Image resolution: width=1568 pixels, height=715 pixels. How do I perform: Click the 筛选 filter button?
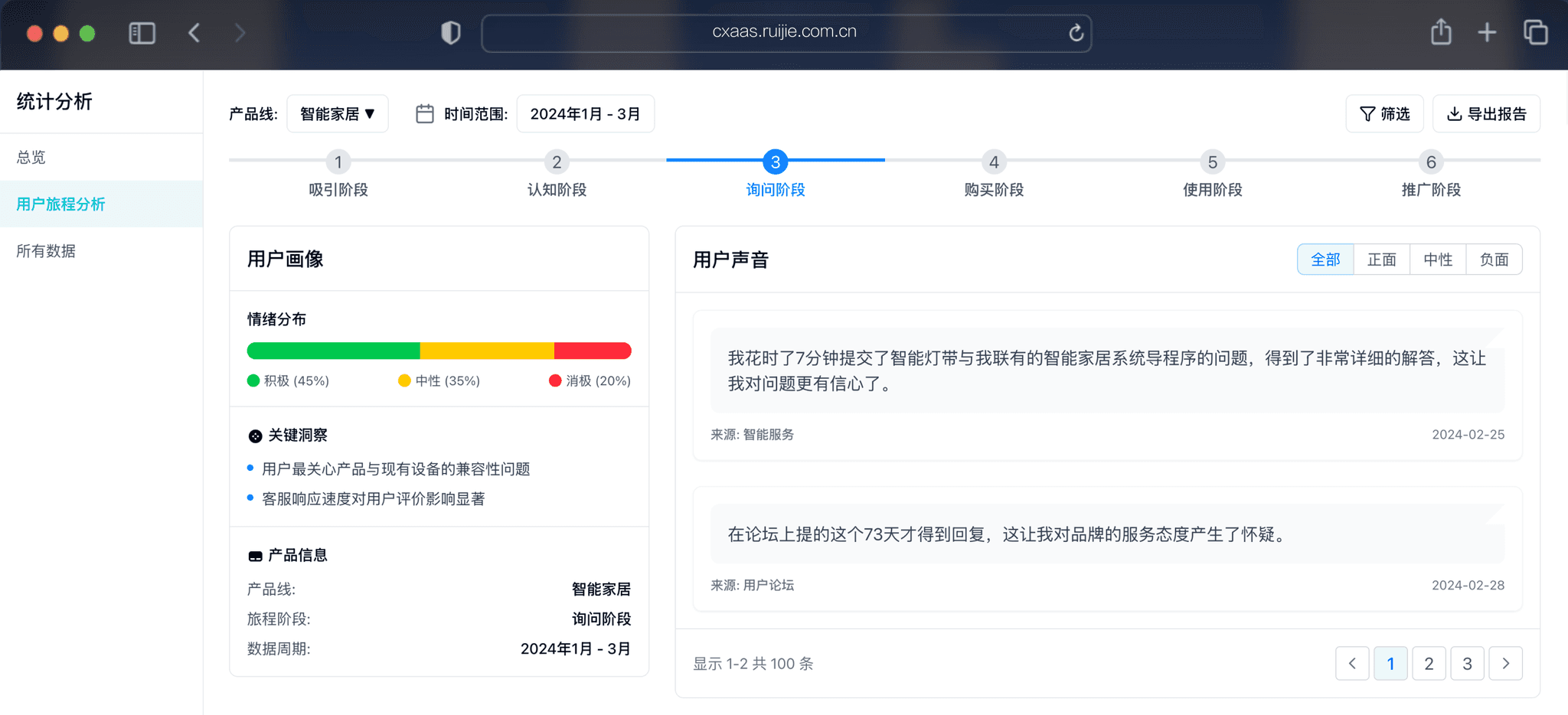point(1384,114)
